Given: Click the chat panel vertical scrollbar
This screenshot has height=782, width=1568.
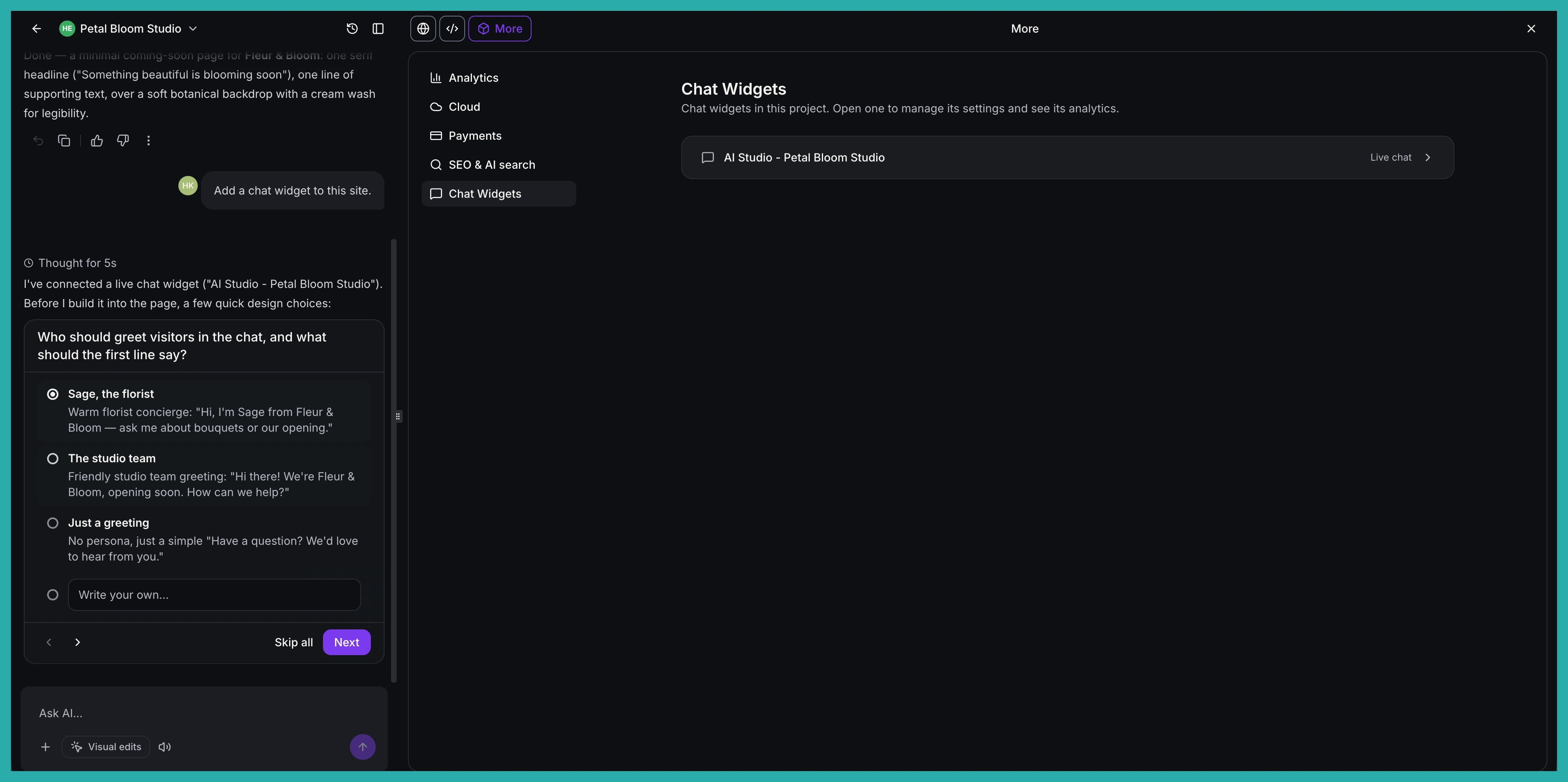Looking at the screenshot, I should pyautogui.click(x=394, y=461).
